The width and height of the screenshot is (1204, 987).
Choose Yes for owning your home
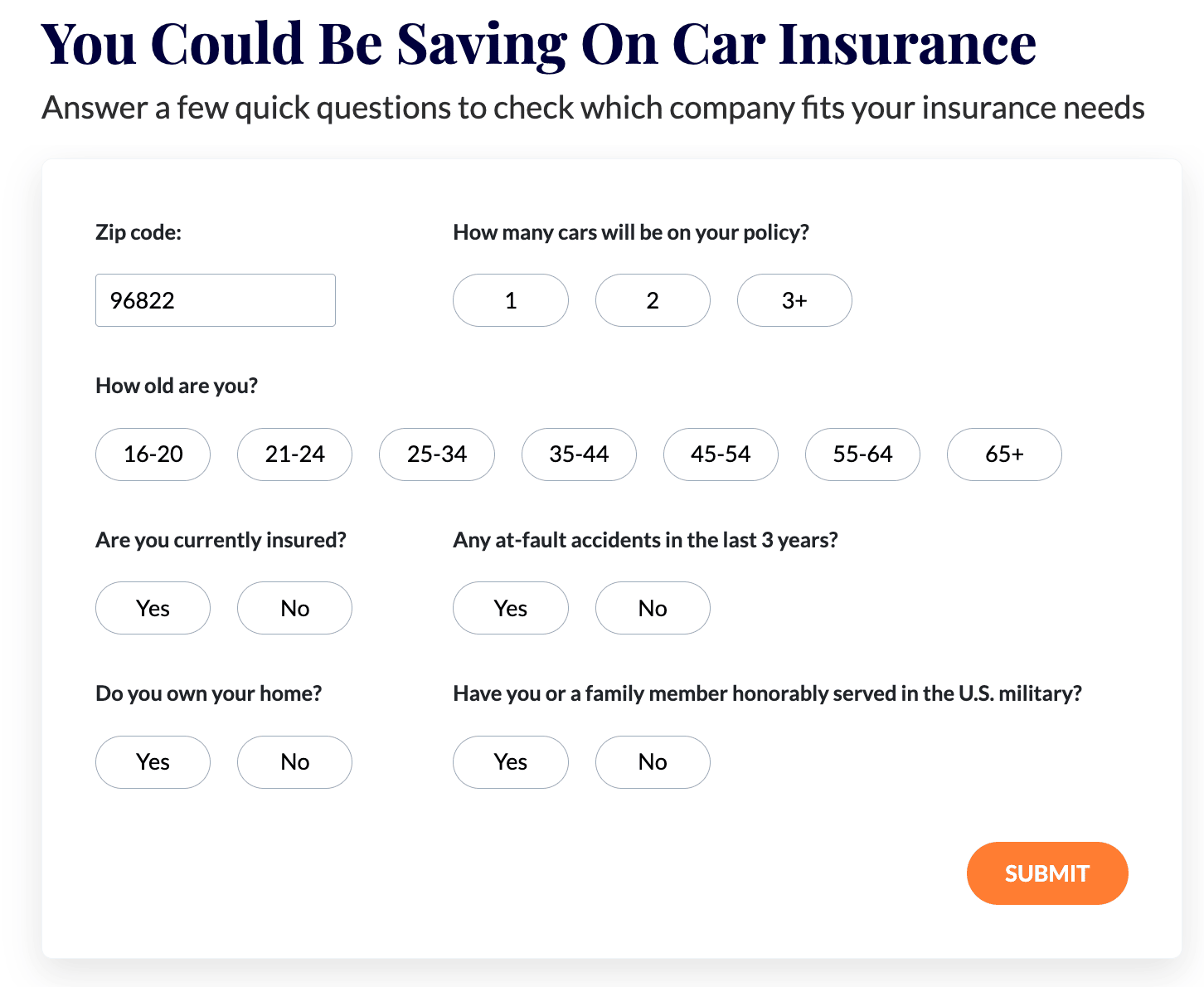point(153,762)
